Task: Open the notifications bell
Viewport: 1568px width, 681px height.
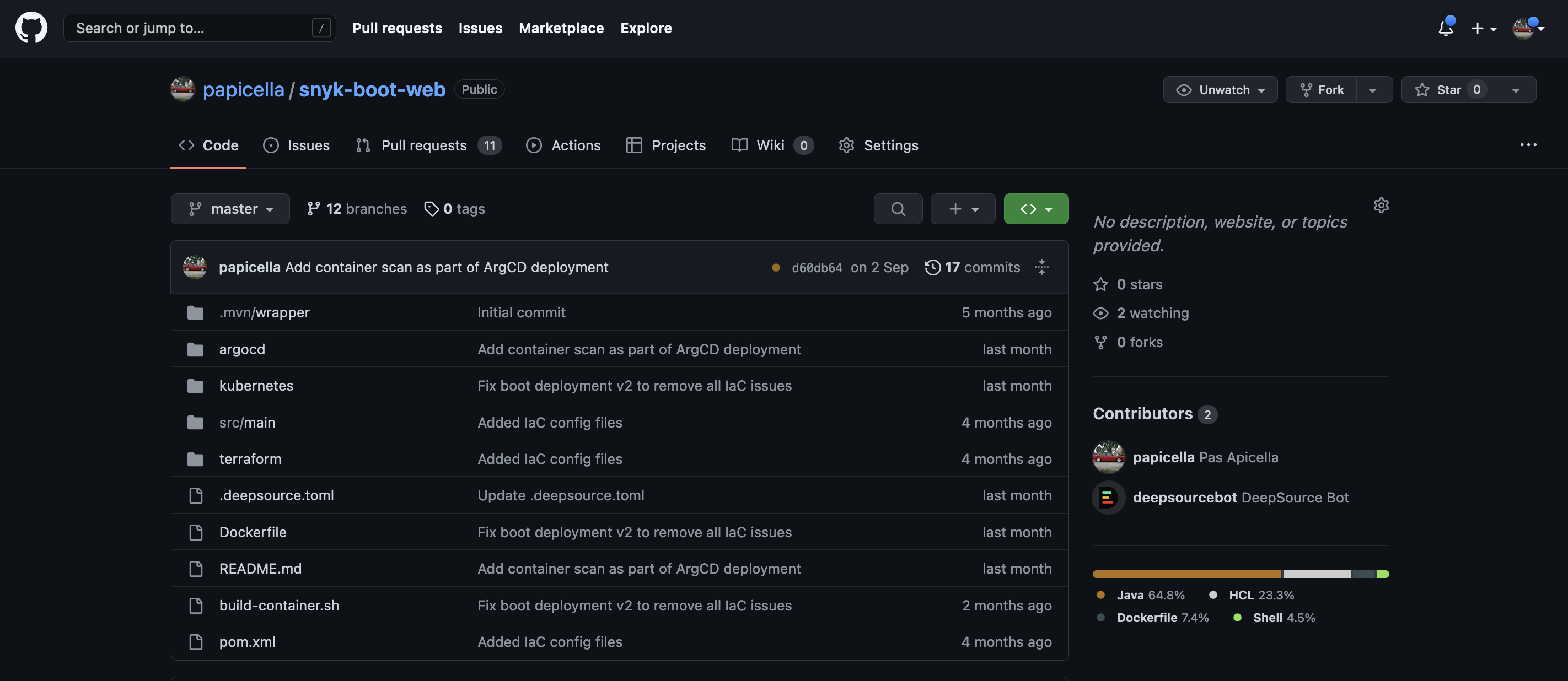Action: pos(1446,28)
